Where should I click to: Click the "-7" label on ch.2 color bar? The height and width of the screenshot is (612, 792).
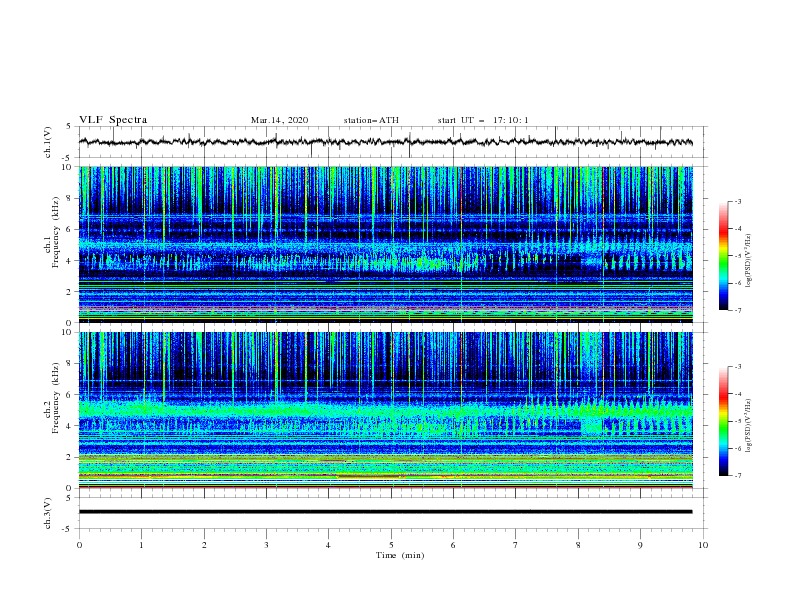click(x=738, y=476)
